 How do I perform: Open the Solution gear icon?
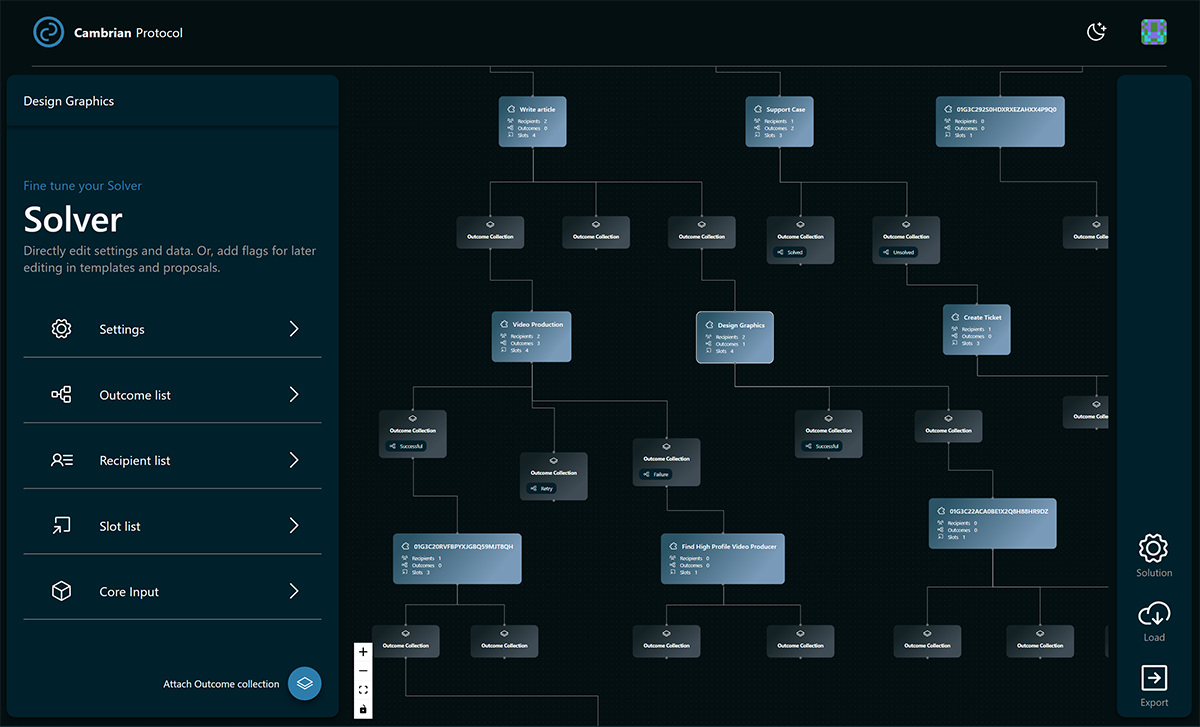pyautogui.click(x=1153, y=549)
